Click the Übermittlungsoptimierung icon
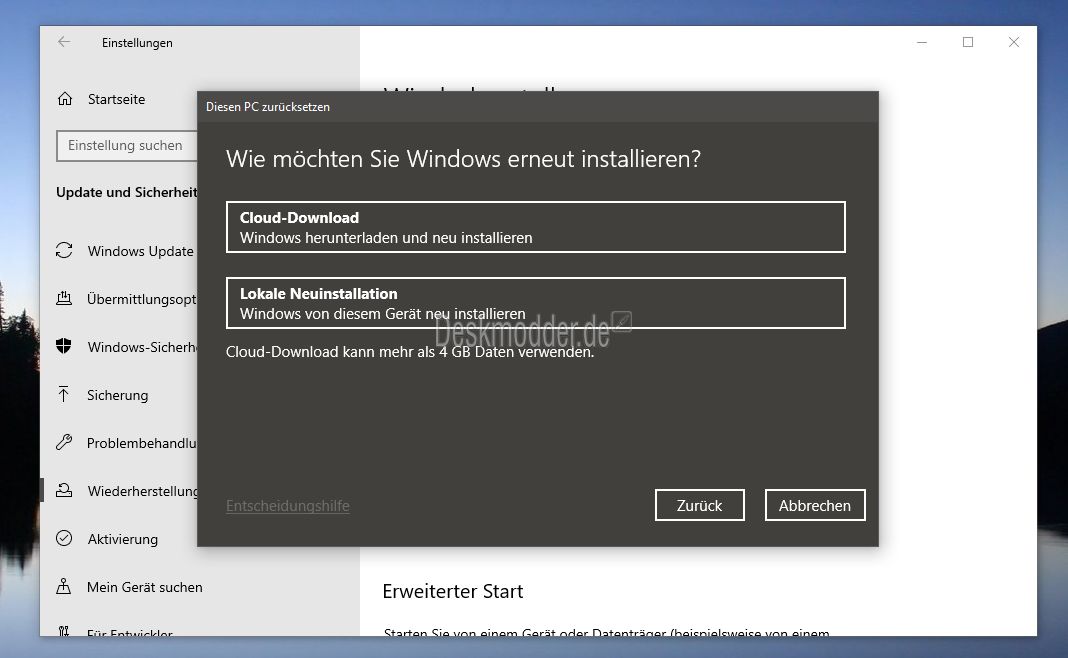 point(64,298)
